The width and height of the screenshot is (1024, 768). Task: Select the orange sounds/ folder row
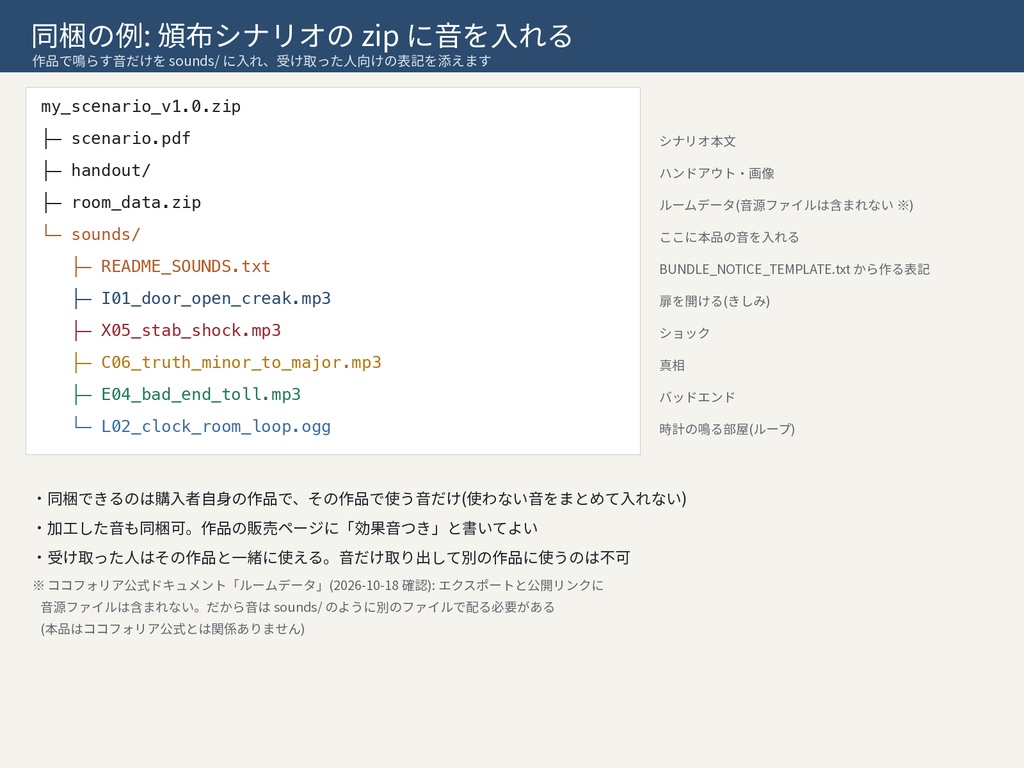click(106, 234)
